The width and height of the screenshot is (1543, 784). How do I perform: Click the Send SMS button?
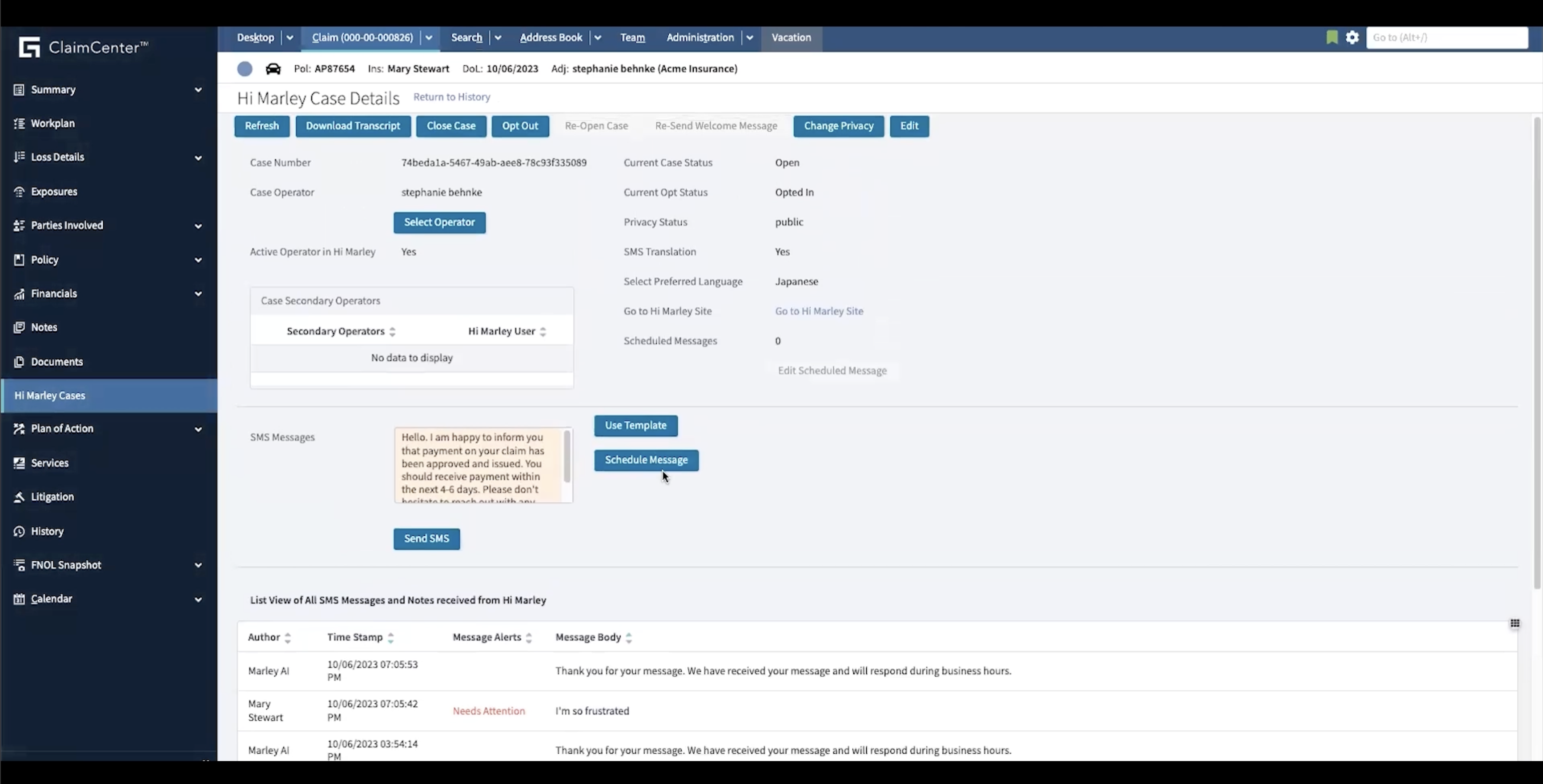427,538
